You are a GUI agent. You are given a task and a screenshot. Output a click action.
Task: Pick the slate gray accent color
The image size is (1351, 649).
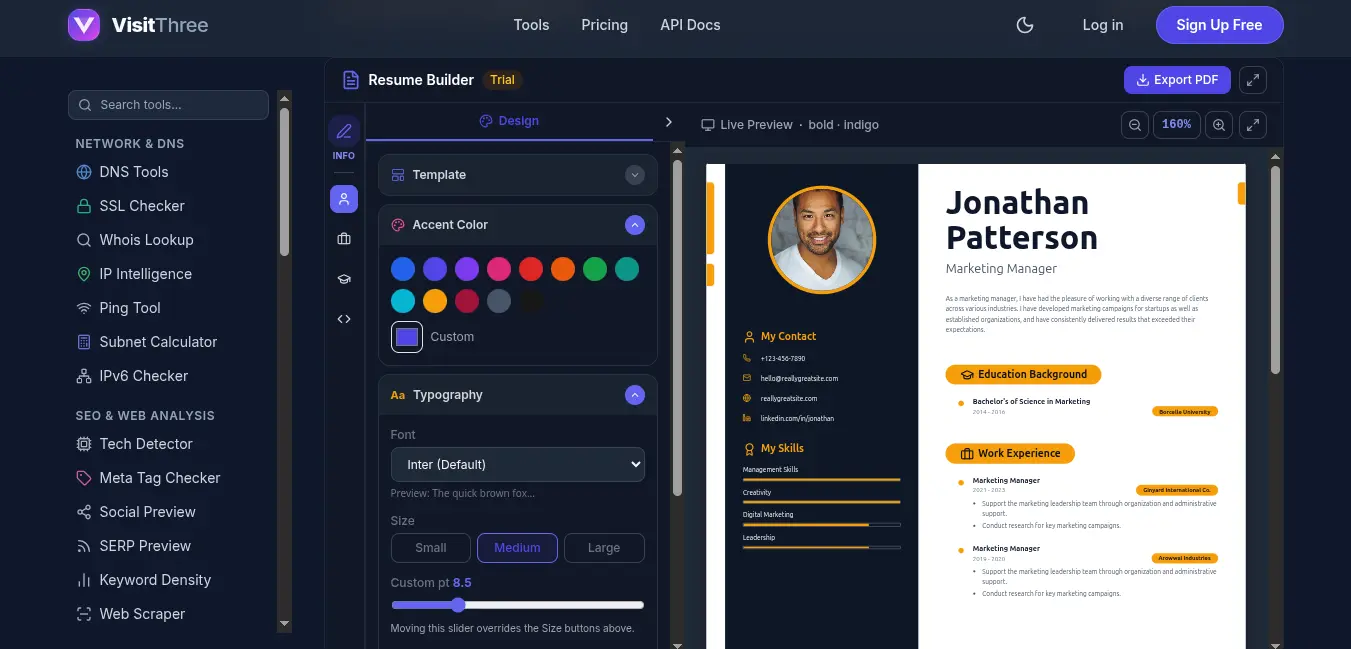tap(499, 301)
